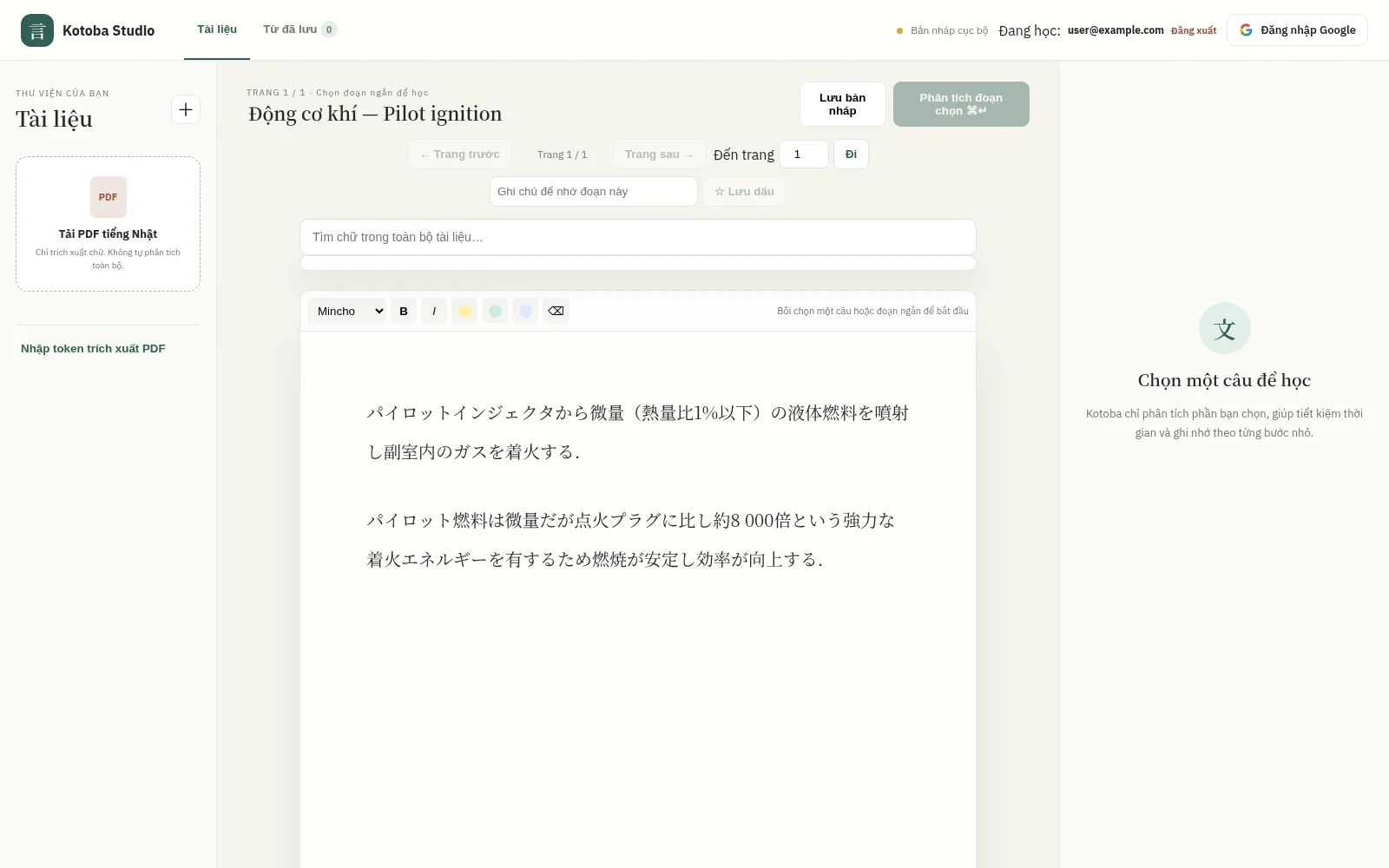
Task: Open Từ đã lưu tab
Action: 300,30
